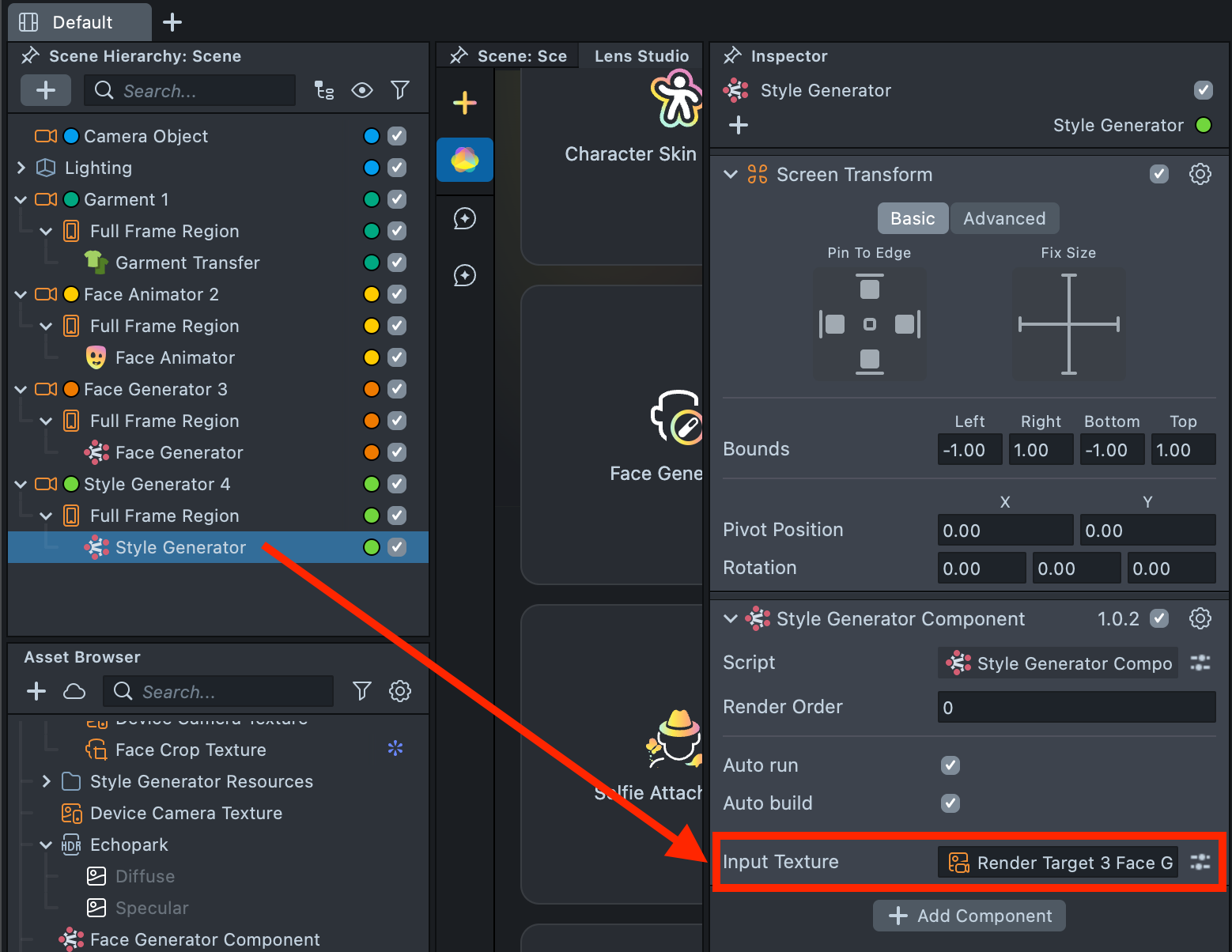
Task: Switch to the Basic tab
Action: [913, 218]
